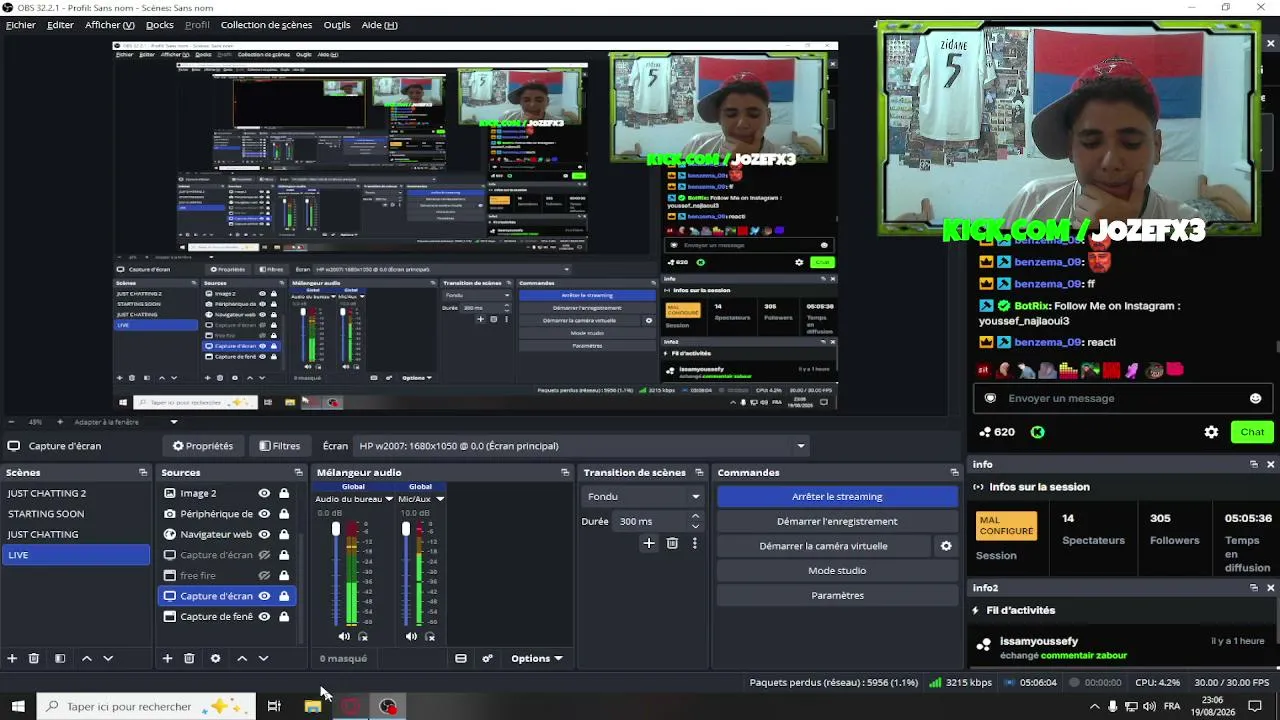This screenshot has height=720, width=1280.
Task: Open virtual camera settings gear
Action: [x=946, y=546]
